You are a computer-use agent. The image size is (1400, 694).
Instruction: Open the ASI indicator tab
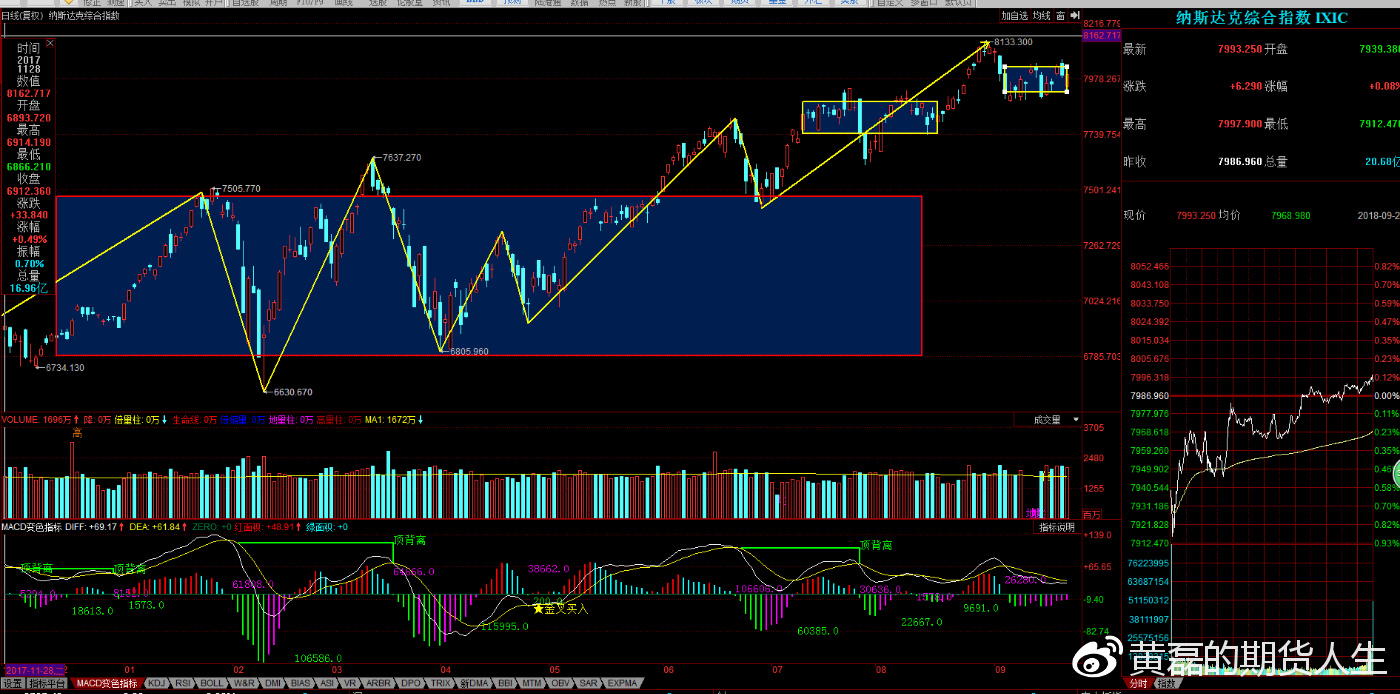329,684
